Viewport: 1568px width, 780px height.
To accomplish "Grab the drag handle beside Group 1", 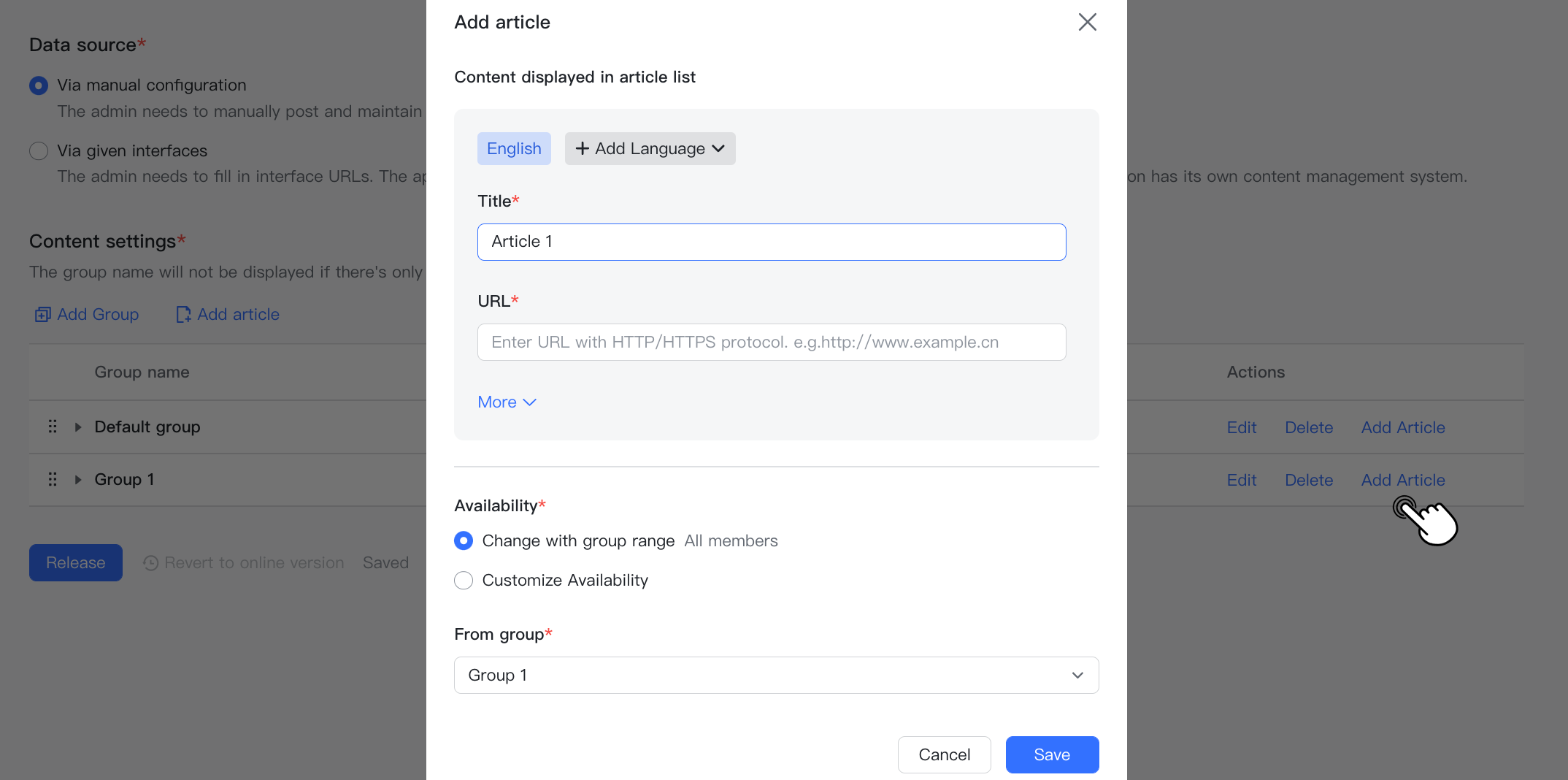I will pos(52,479).
